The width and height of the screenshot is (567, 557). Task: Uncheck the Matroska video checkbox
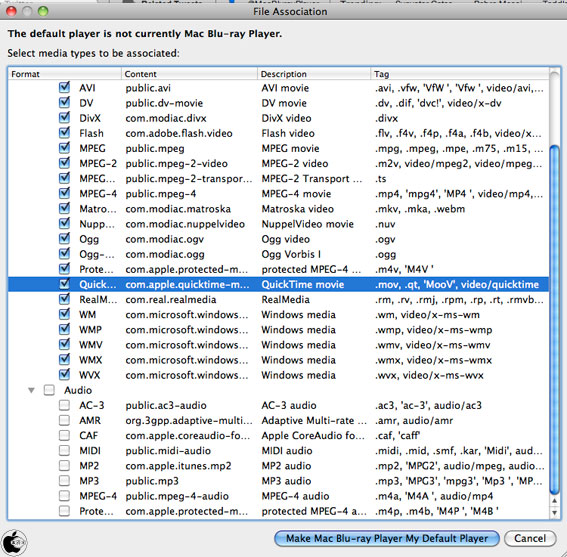click(x=64, y=209)
